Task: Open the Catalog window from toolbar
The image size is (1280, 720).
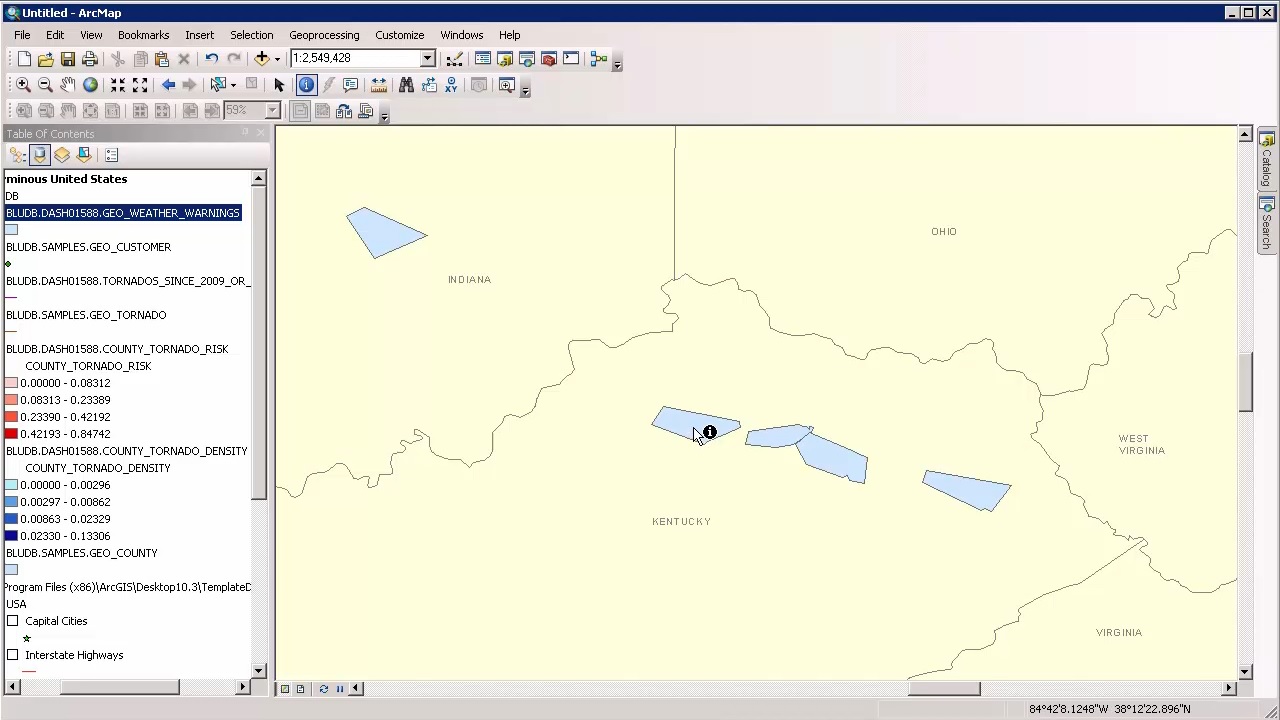Action: tap(505, 59)
